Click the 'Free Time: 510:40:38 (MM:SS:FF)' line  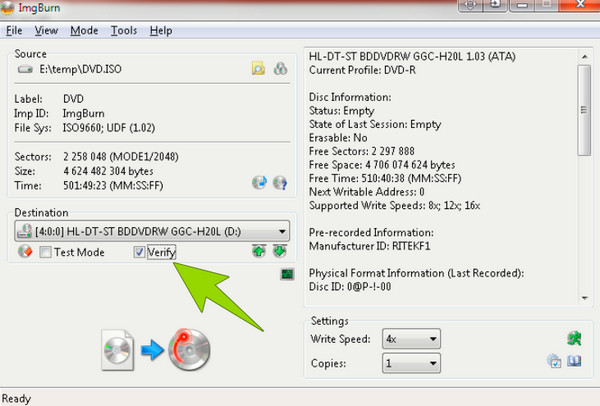pos(385,178)
